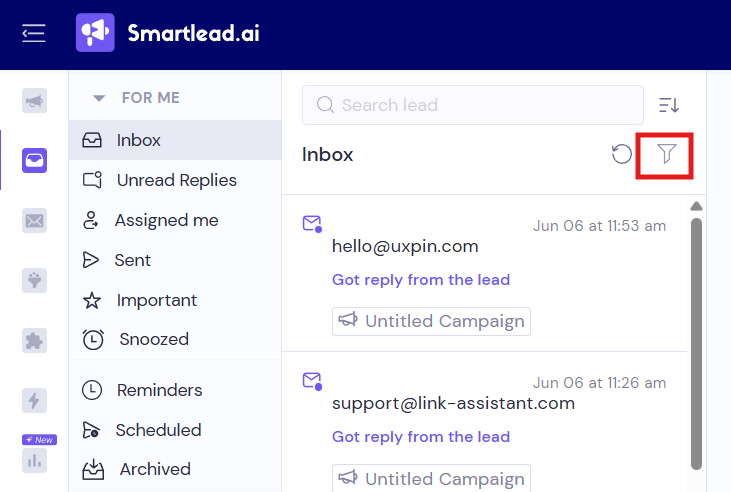Toggle the hamburger sidebar menu
Viewport: 731px width, 492px height.
click(34, 33)
